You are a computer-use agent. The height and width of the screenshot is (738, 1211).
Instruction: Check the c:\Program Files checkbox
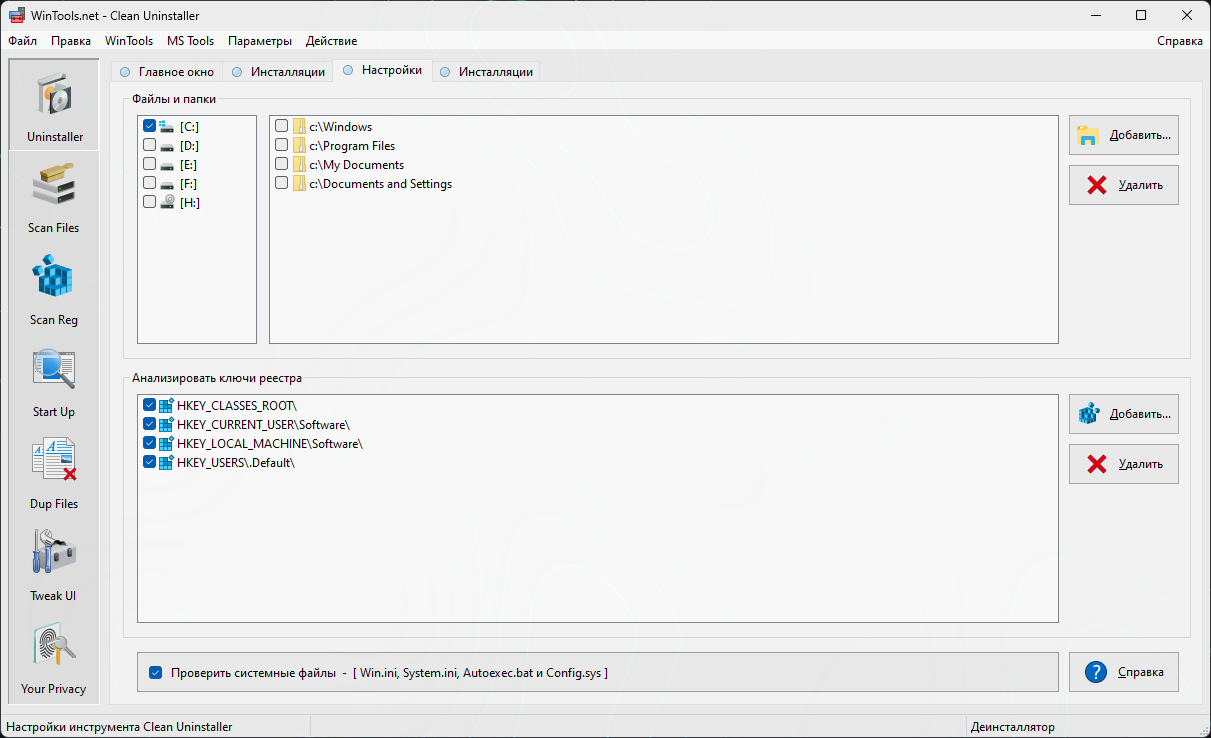(281, 146)
